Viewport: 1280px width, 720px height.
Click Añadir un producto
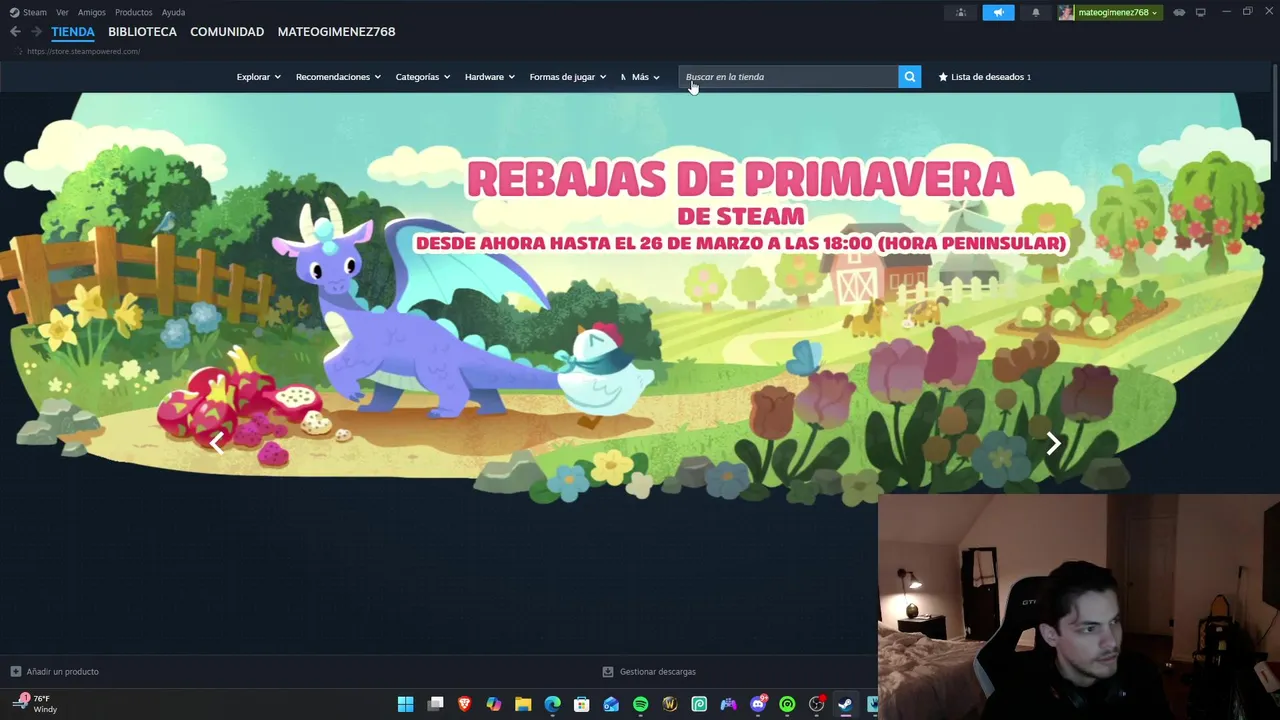coord(62,672)
